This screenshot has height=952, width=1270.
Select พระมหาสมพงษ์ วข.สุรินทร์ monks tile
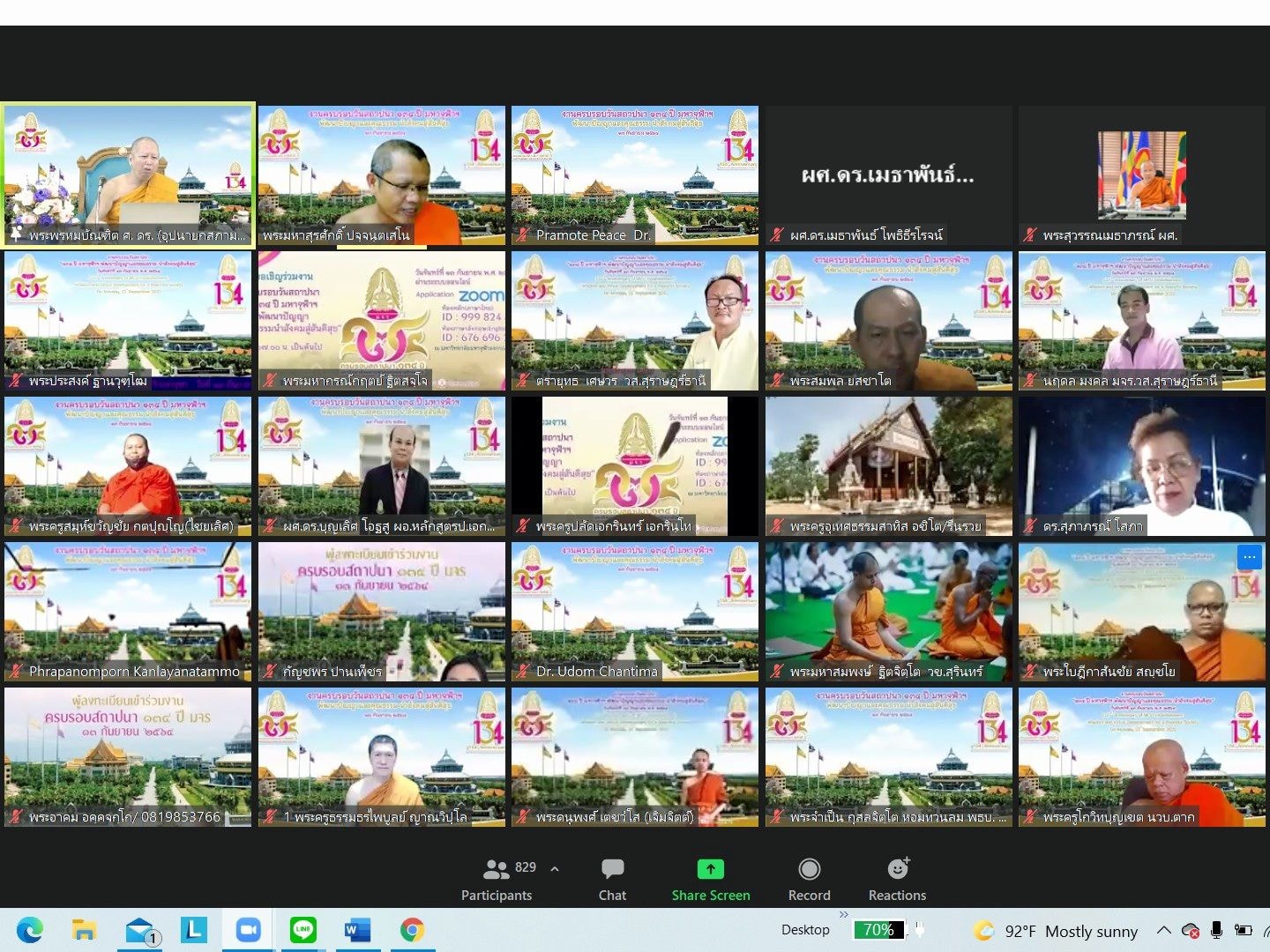[x=889, y=612]
